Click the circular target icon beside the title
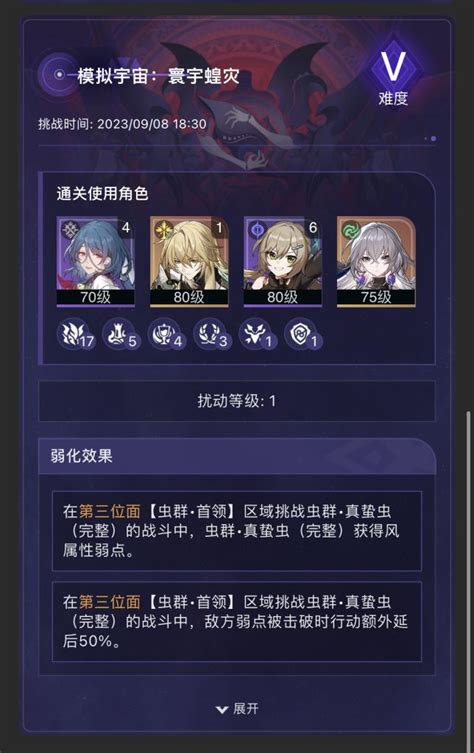 (59, 75)
